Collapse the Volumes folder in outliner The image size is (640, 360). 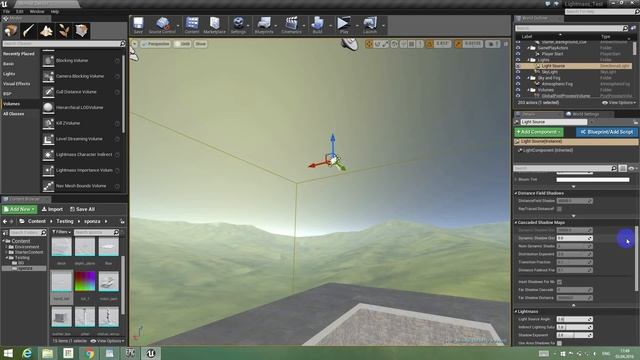pyautogui.click(x=529, y=90)
